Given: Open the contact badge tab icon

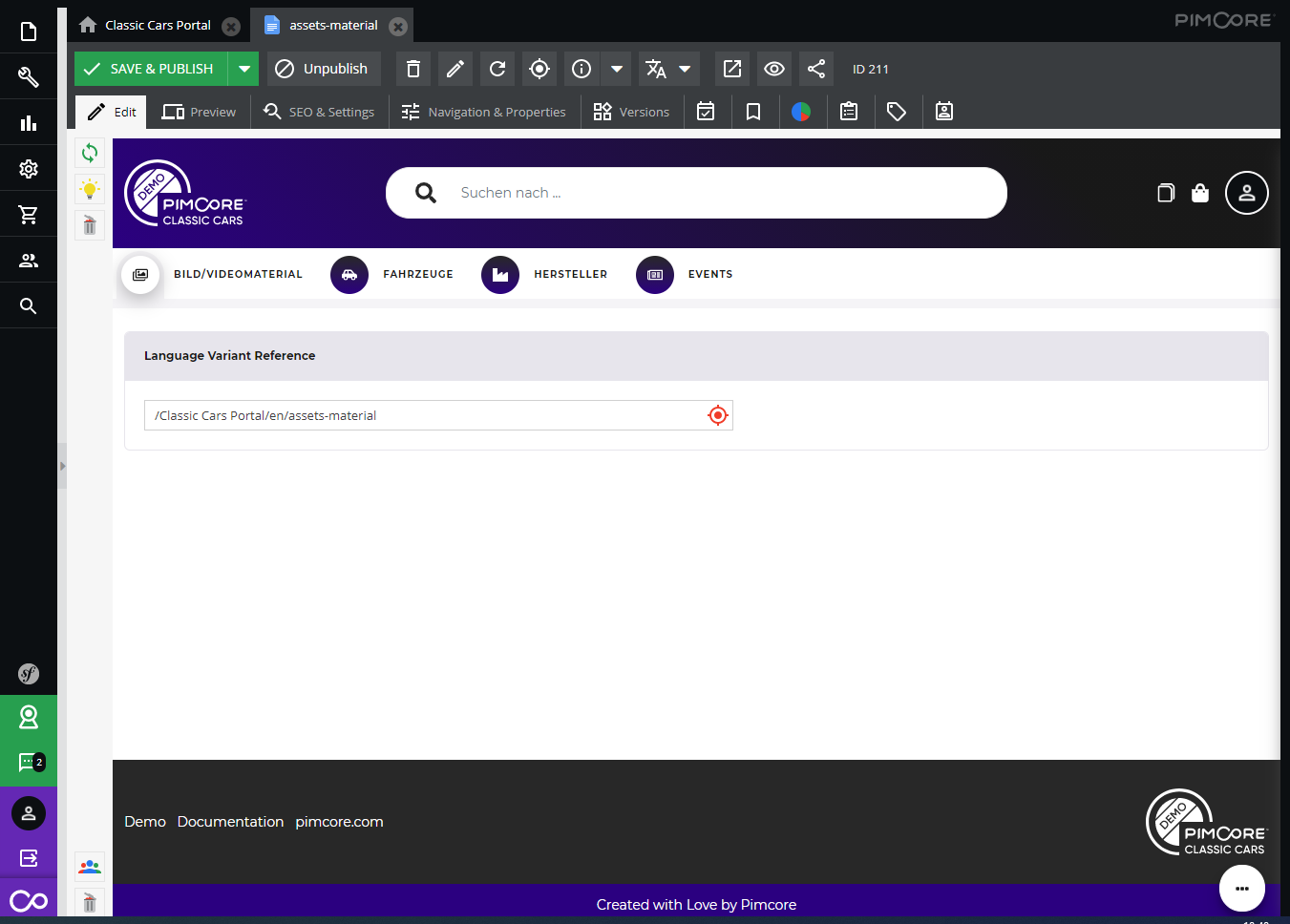Looking at the screenshot, I should [944, 112].
